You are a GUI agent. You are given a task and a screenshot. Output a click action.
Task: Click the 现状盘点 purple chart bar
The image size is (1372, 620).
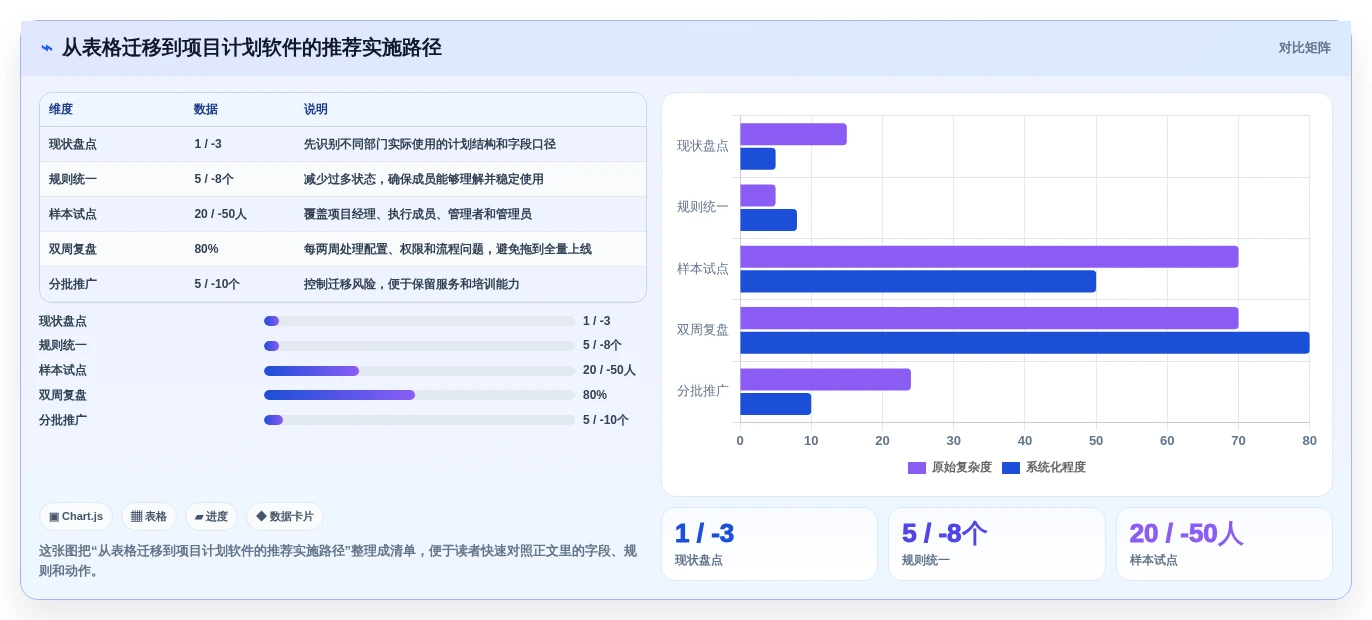point(793,134)
